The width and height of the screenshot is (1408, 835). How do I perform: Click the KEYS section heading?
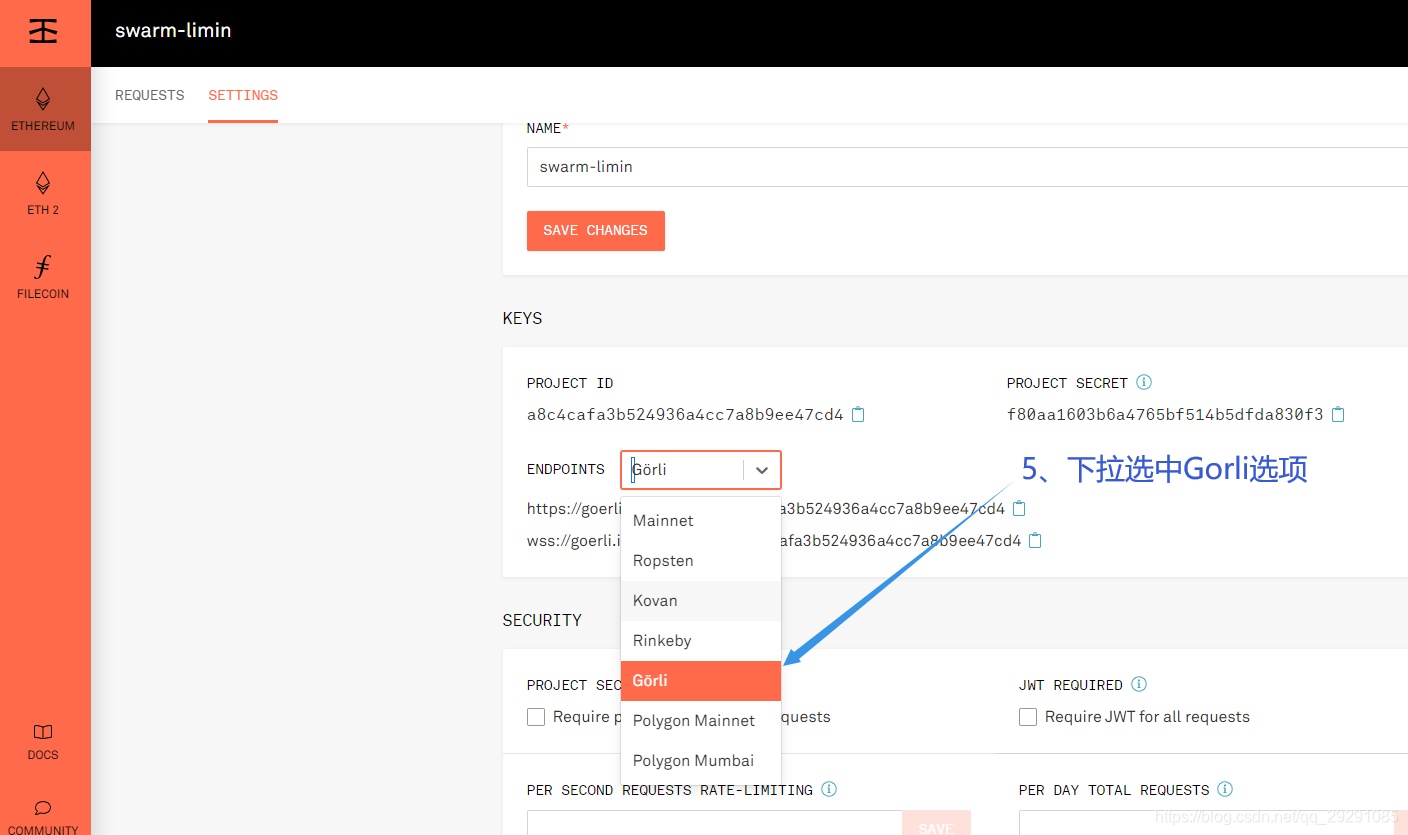[522, 318]
